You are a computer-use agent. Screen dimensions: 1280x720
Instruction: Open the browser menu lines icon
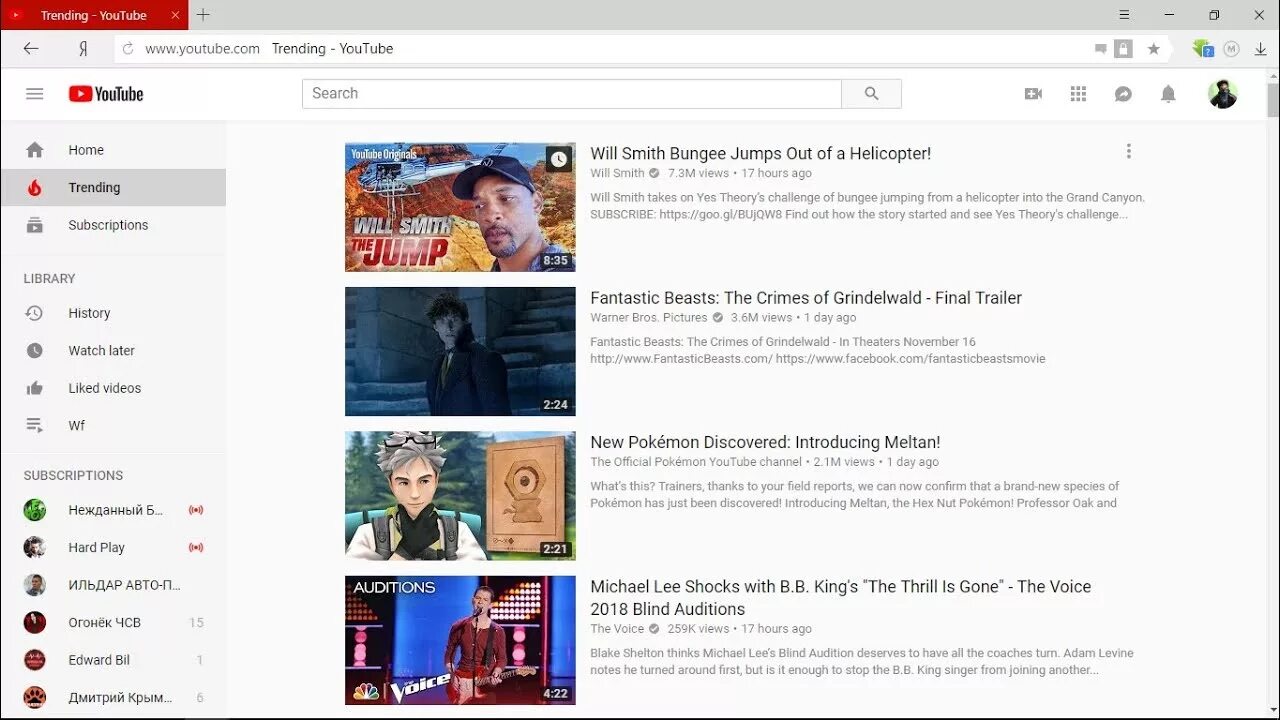pyautogui.click(x=1124, y=15)
